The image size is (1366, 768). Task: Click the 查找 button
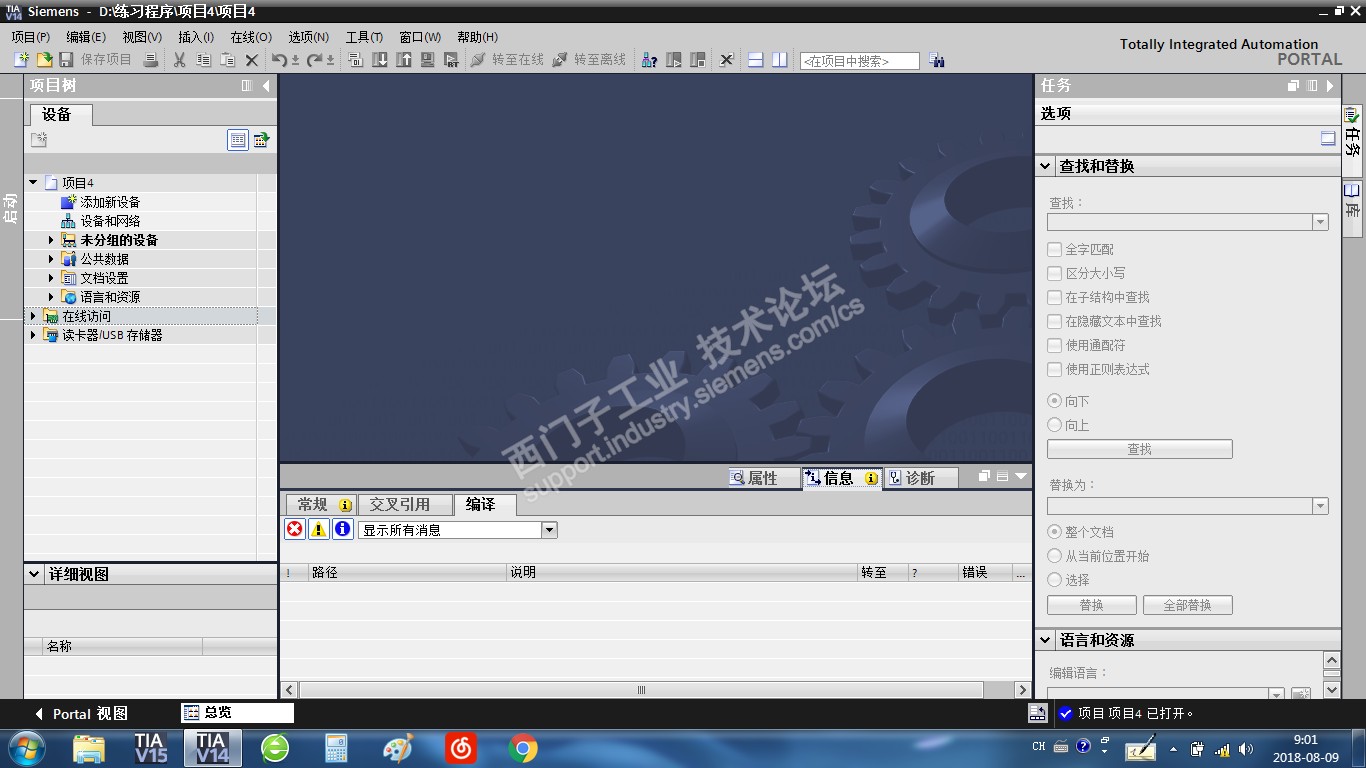[x=1140, y=450]
